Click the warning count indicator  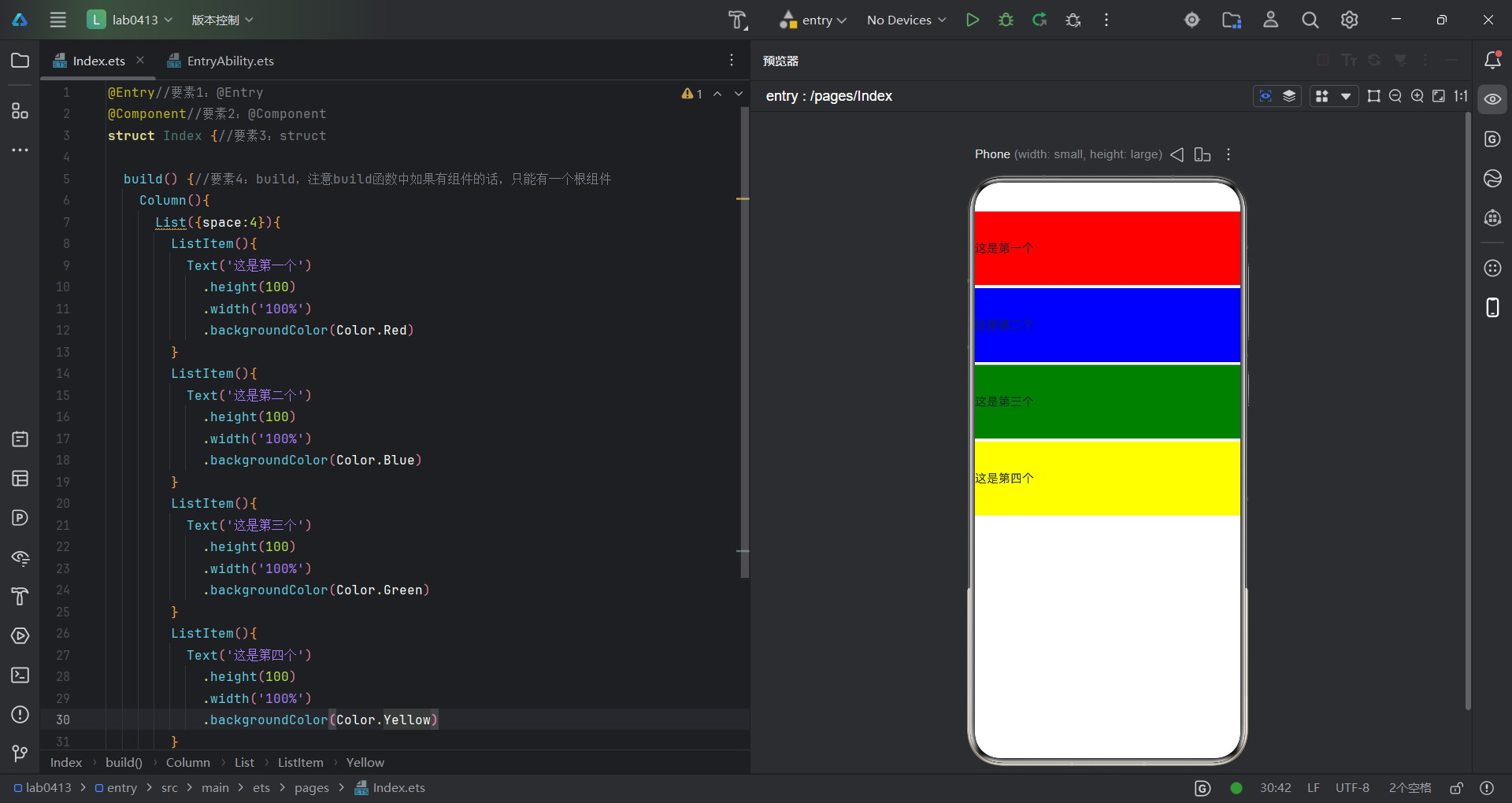[x=691, y=94]
